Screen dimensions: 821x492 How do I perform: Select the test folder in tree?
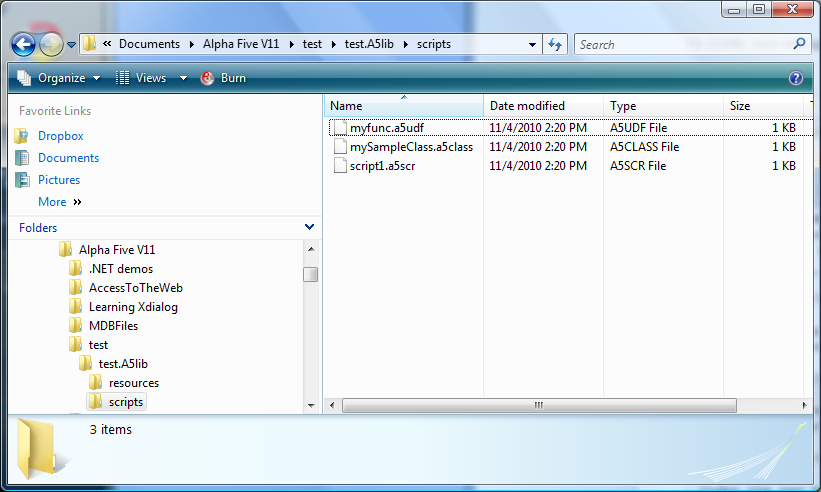coord(98,345)
